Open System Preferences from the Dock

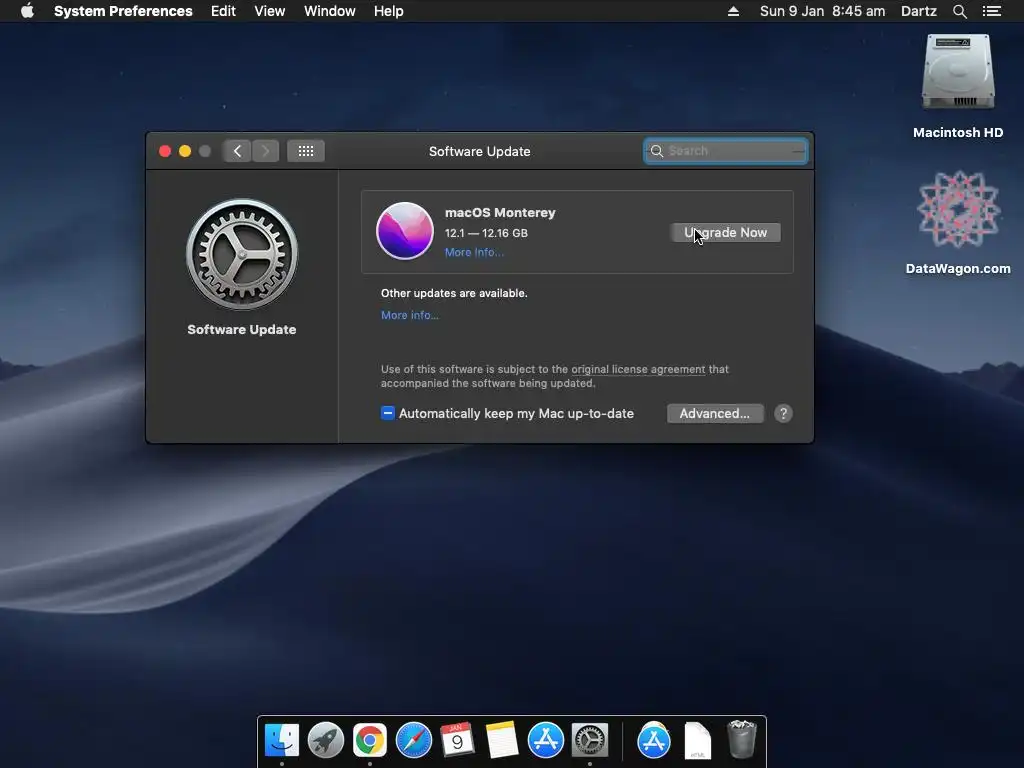coord(590,741)
